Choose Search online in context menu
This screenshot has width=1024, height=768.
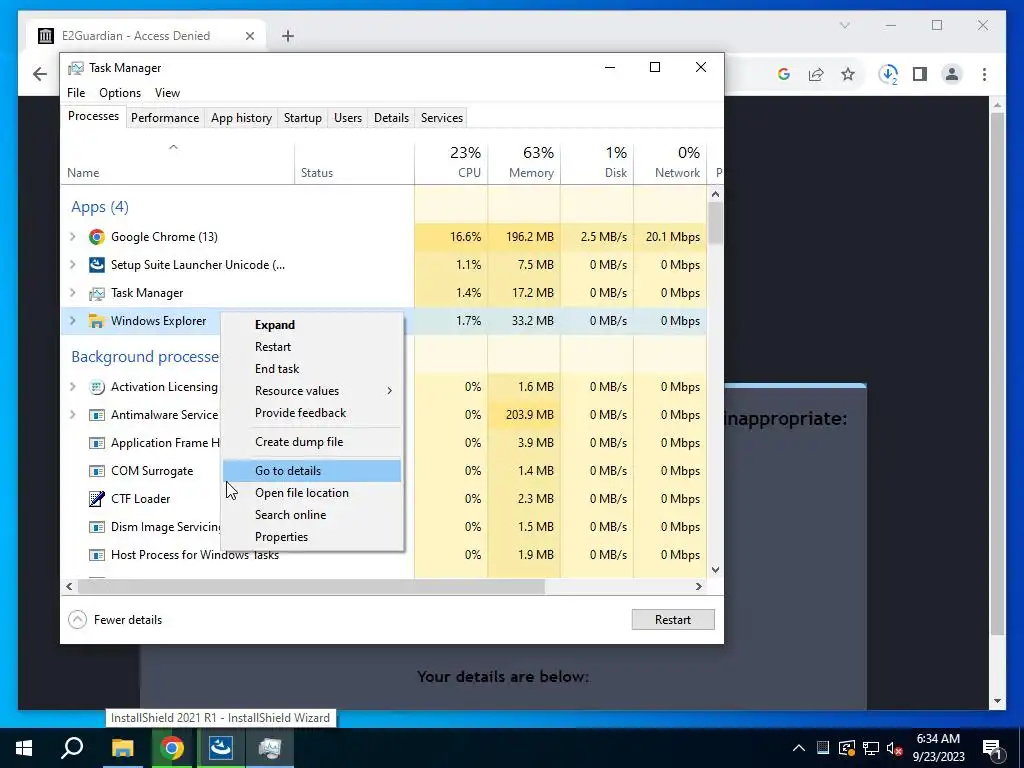click(x=312, y=515)
